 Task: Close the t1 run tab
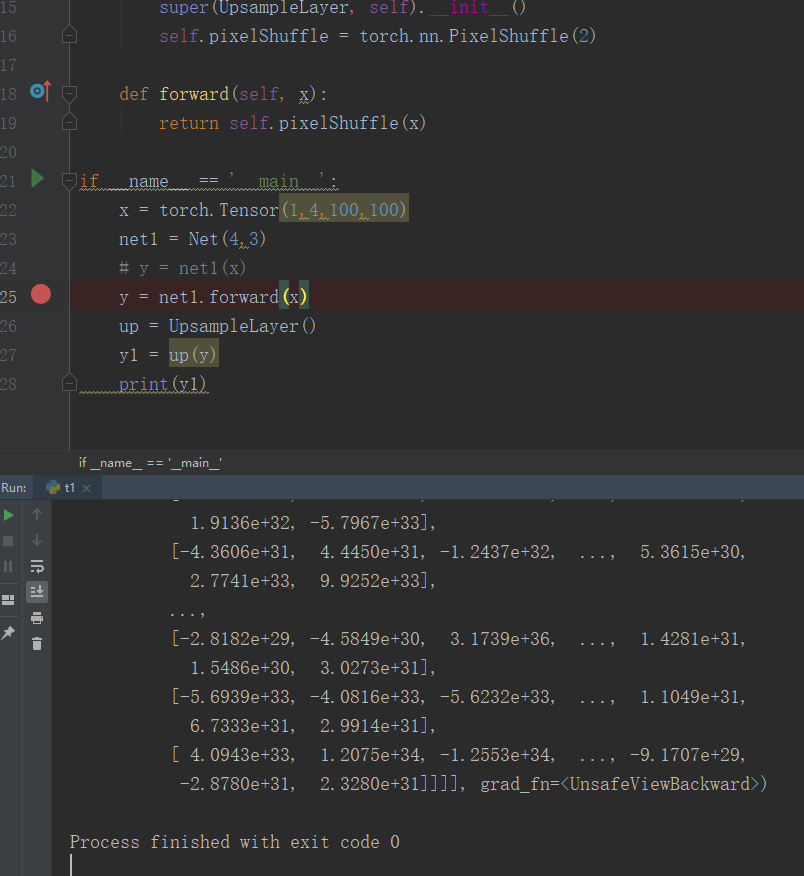[x=87, y=488]
